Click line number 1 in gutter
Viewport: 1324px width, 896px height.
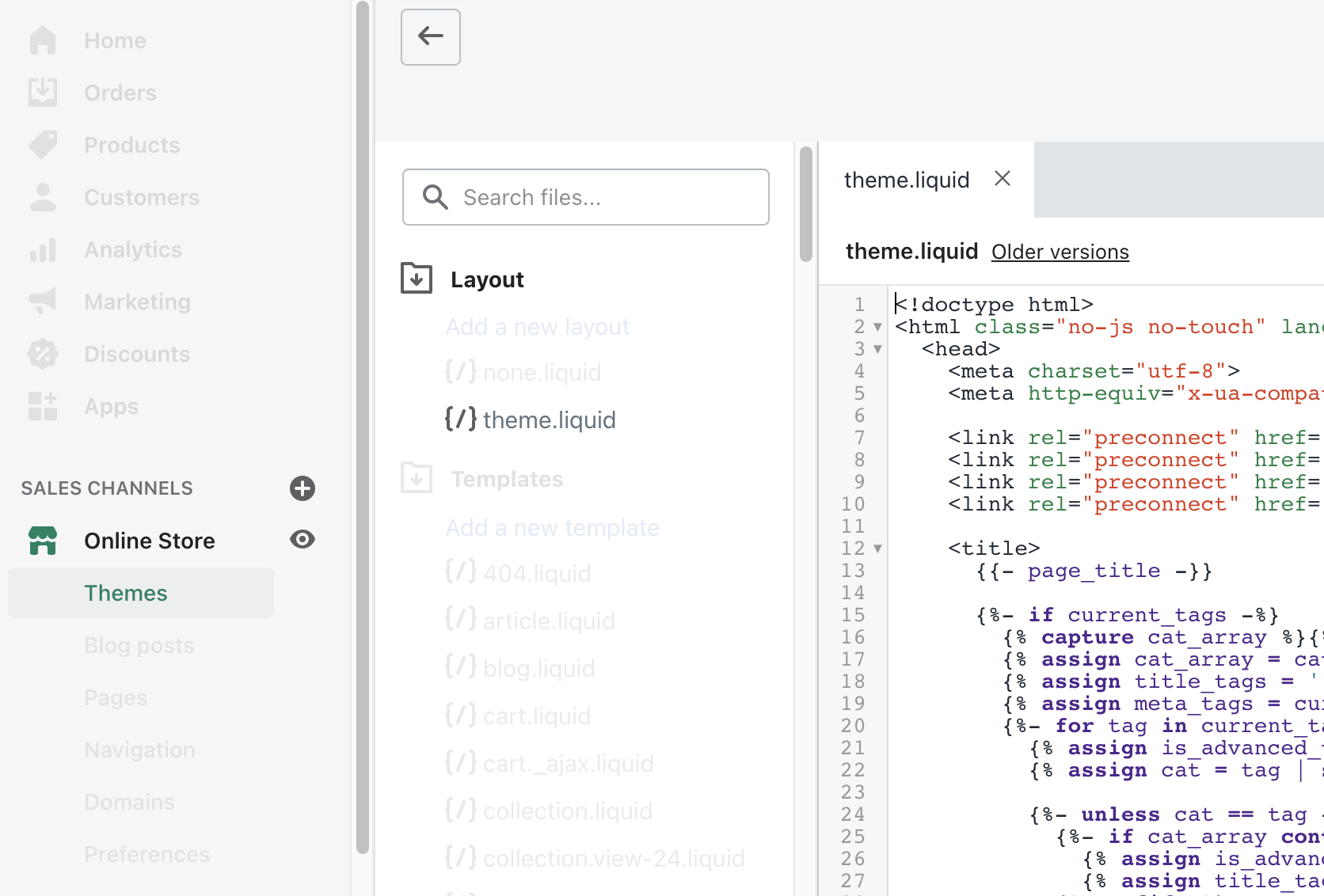point(859,305)
